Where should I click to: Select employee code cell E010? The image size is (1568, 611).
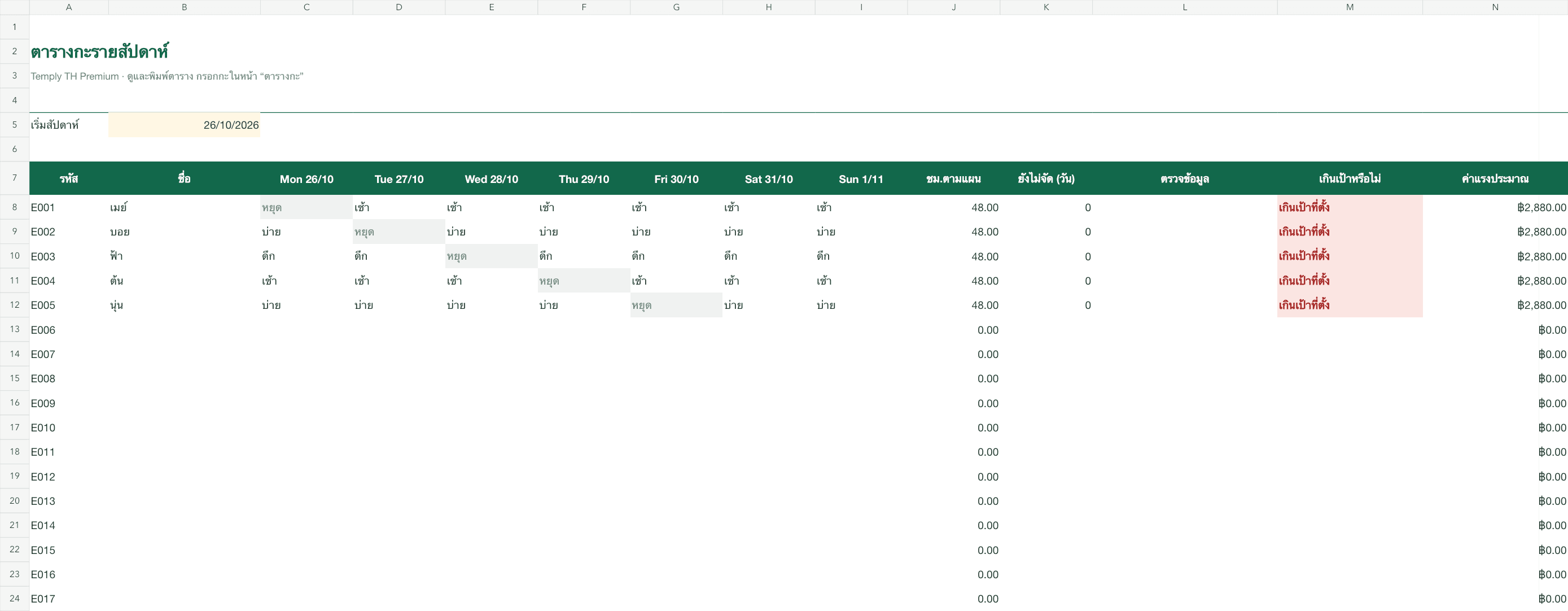click(69, 427)
